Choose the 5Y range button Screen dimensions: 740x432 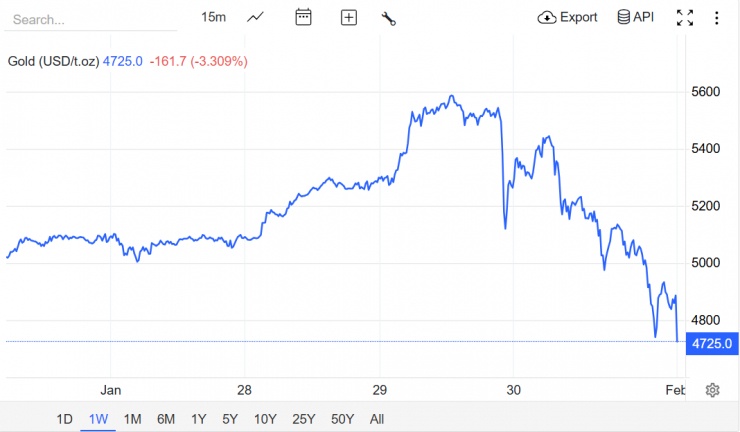(x=230, y=419)
